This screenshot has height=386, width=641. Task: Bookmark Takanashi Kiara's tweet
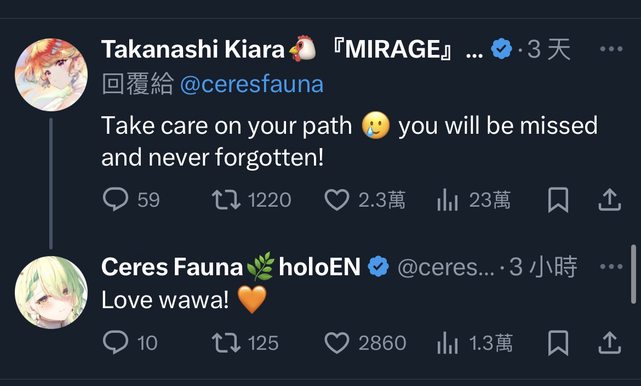558,200
